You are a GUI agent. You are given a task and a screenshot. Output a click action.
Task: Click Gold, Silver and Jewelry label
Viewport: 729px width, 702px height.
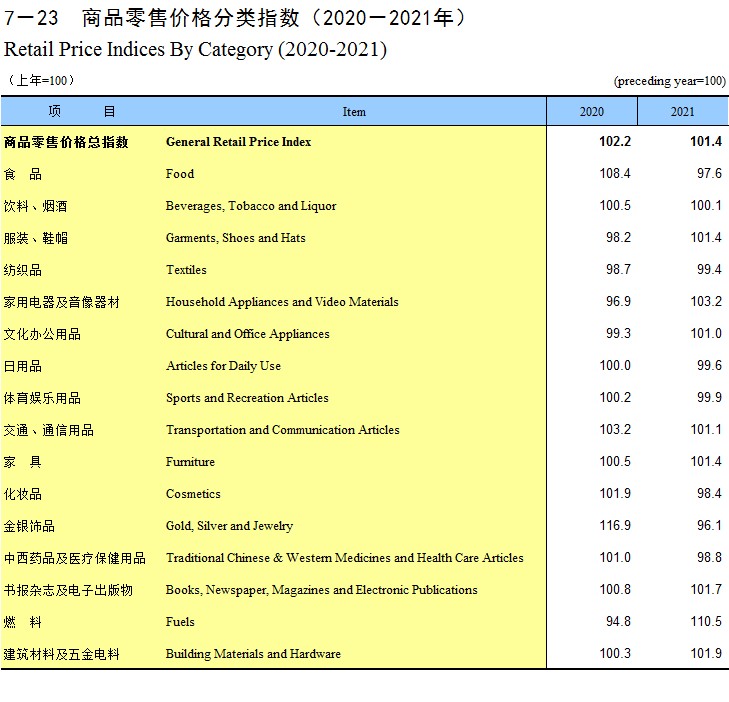229,526
